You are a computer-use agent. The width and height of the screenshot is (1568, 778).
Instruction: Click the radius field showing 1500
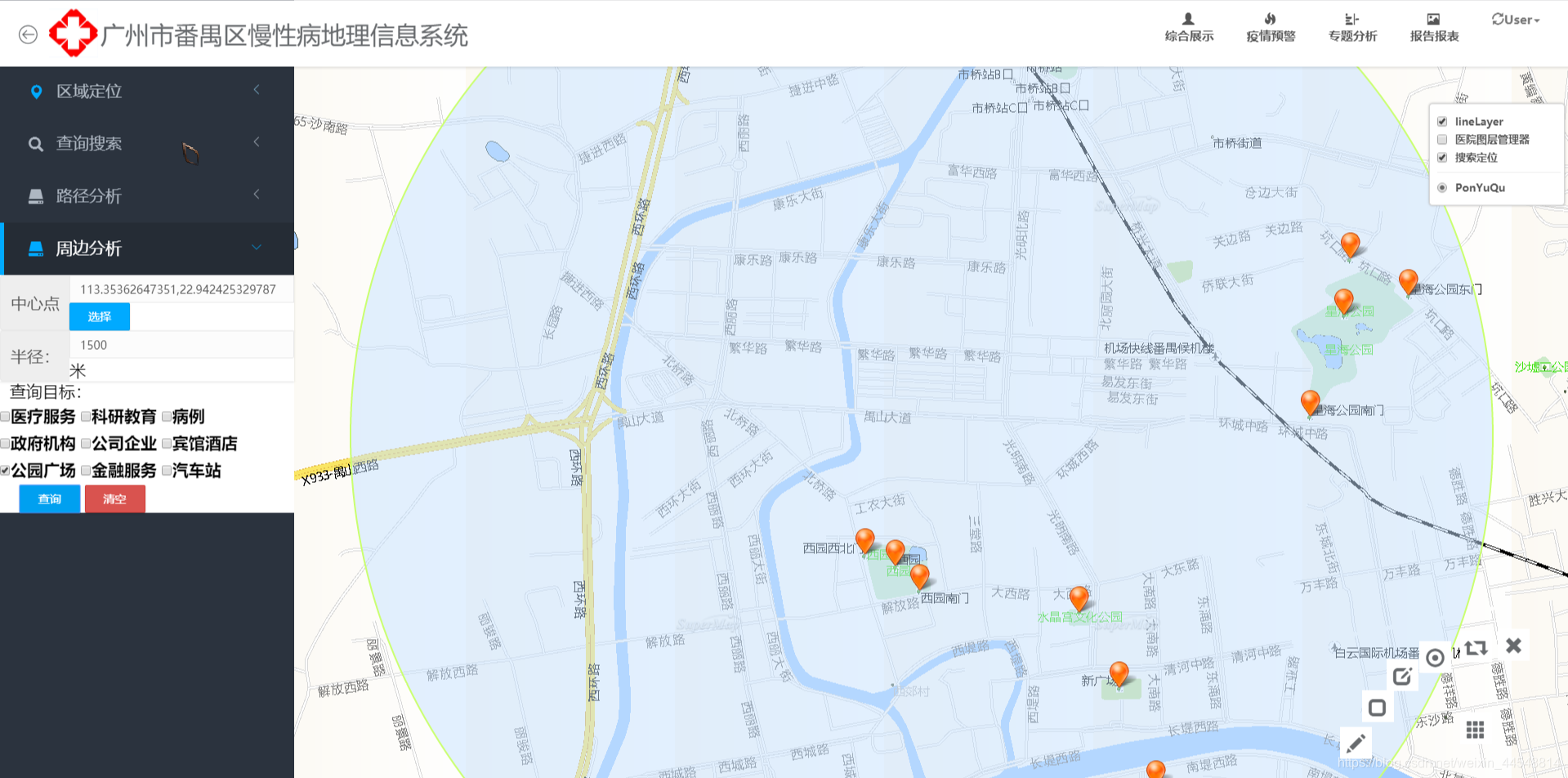click(181, 345)
